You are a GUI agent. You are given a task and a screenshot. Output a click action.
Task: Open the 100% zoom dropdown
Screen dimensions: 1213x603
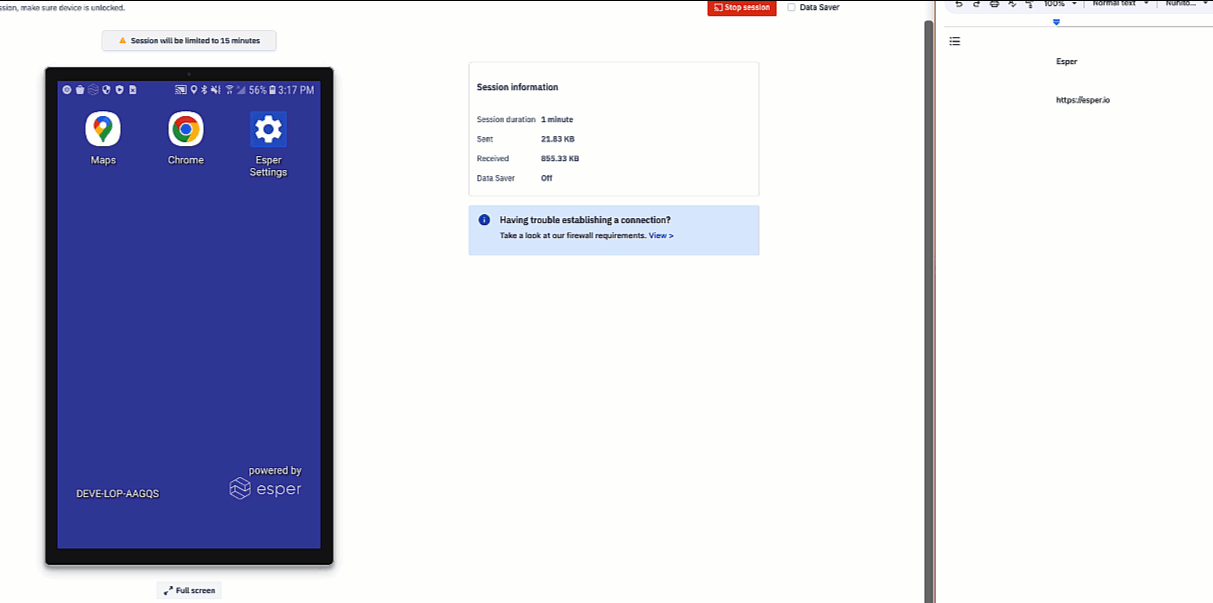tap(1060, 4)
